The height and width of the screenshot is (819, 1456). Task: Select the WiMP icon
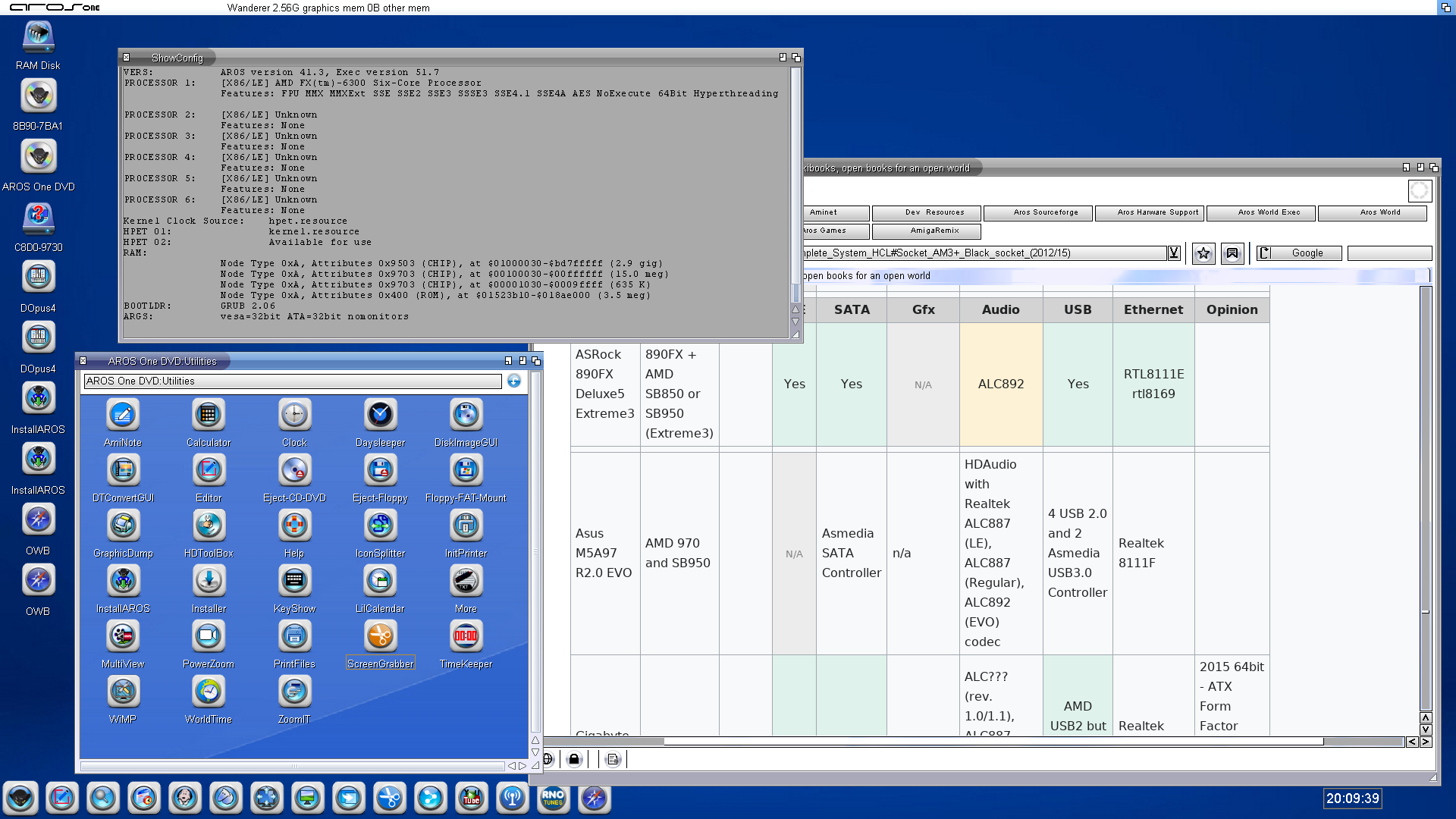[x=123, y=692]
